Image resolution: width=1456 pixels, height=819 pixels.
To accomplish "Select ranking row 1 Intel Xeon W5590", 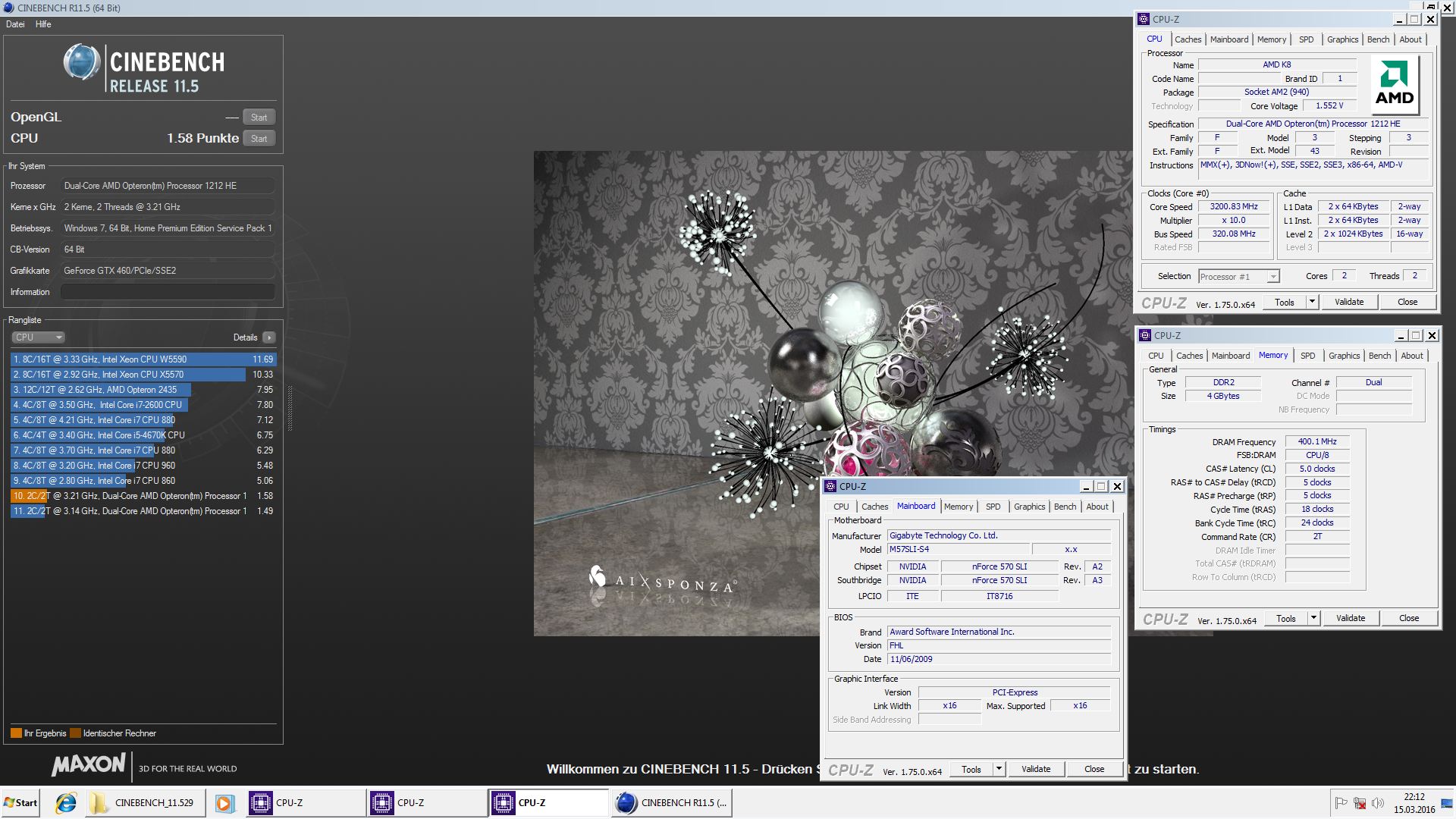I will pyautogui.click(x=143, y=359).
